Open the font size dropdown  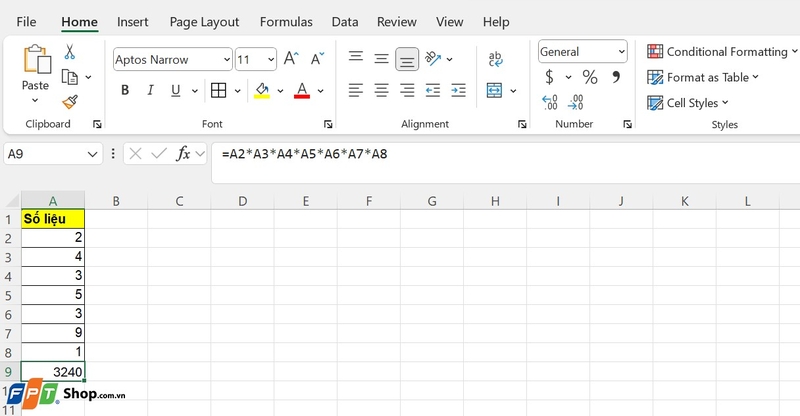pyautogui.click(x=271, y=60)
